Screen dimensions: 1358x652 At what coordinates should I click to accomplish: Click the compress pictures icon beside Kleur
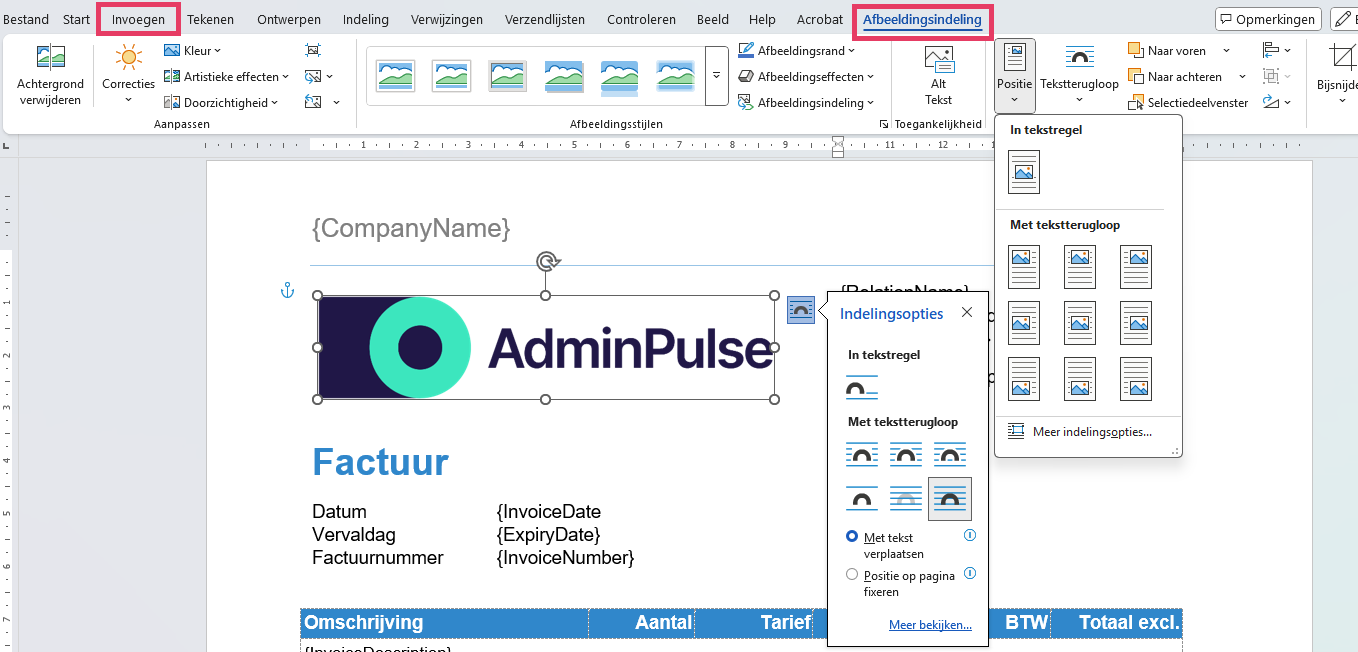[313, 50]
